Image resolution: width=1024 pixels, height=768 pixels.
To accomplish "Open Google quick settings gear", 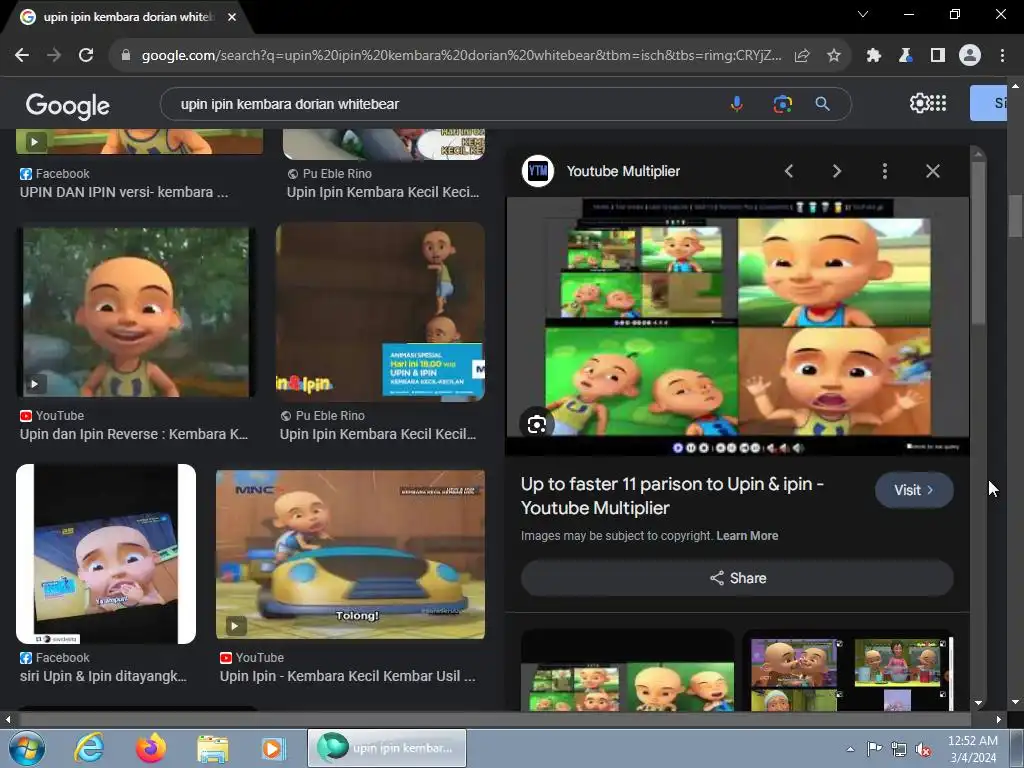I will [919, 103].
